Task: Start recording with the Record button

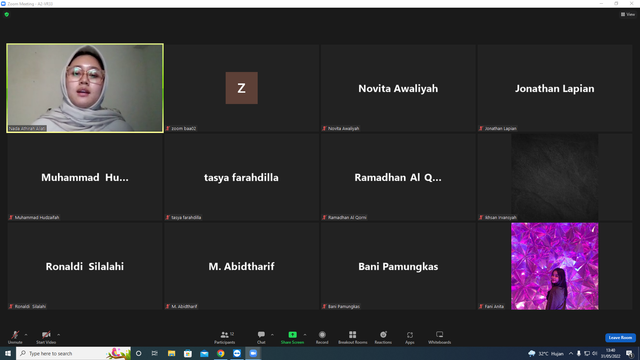Action: [322, 337]
